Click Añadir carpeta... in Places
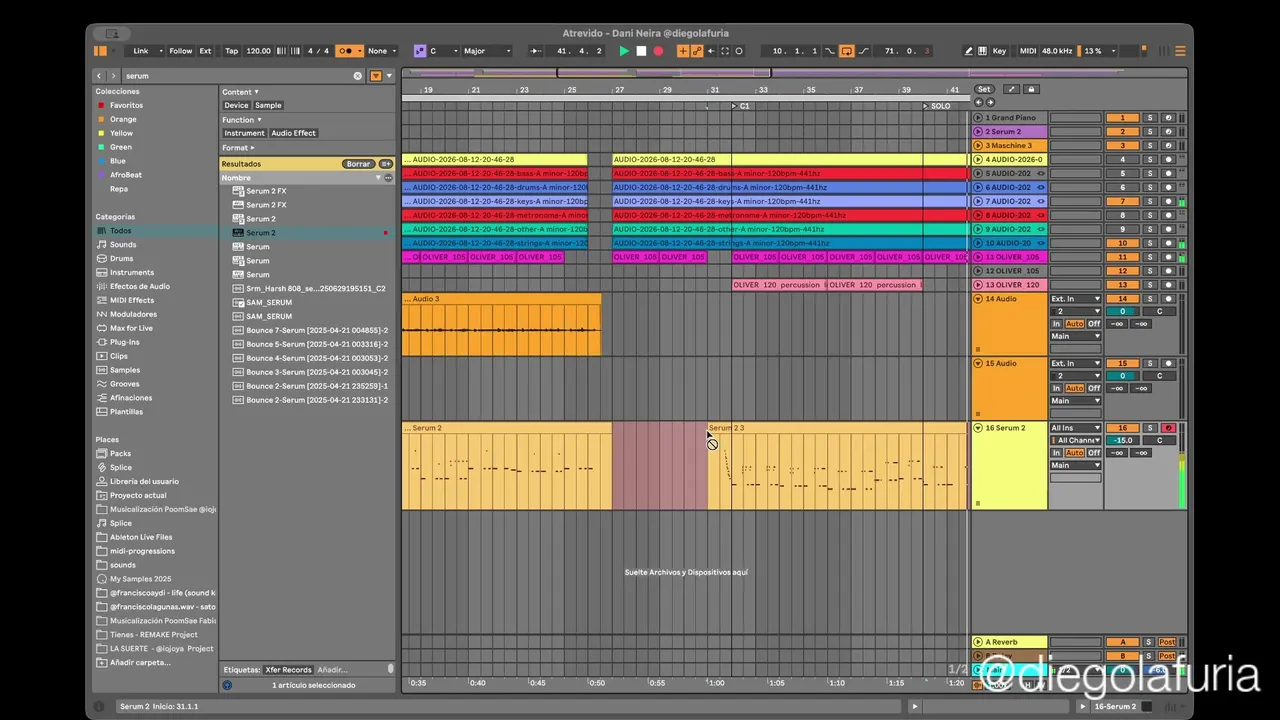 (x=140, y=662)
